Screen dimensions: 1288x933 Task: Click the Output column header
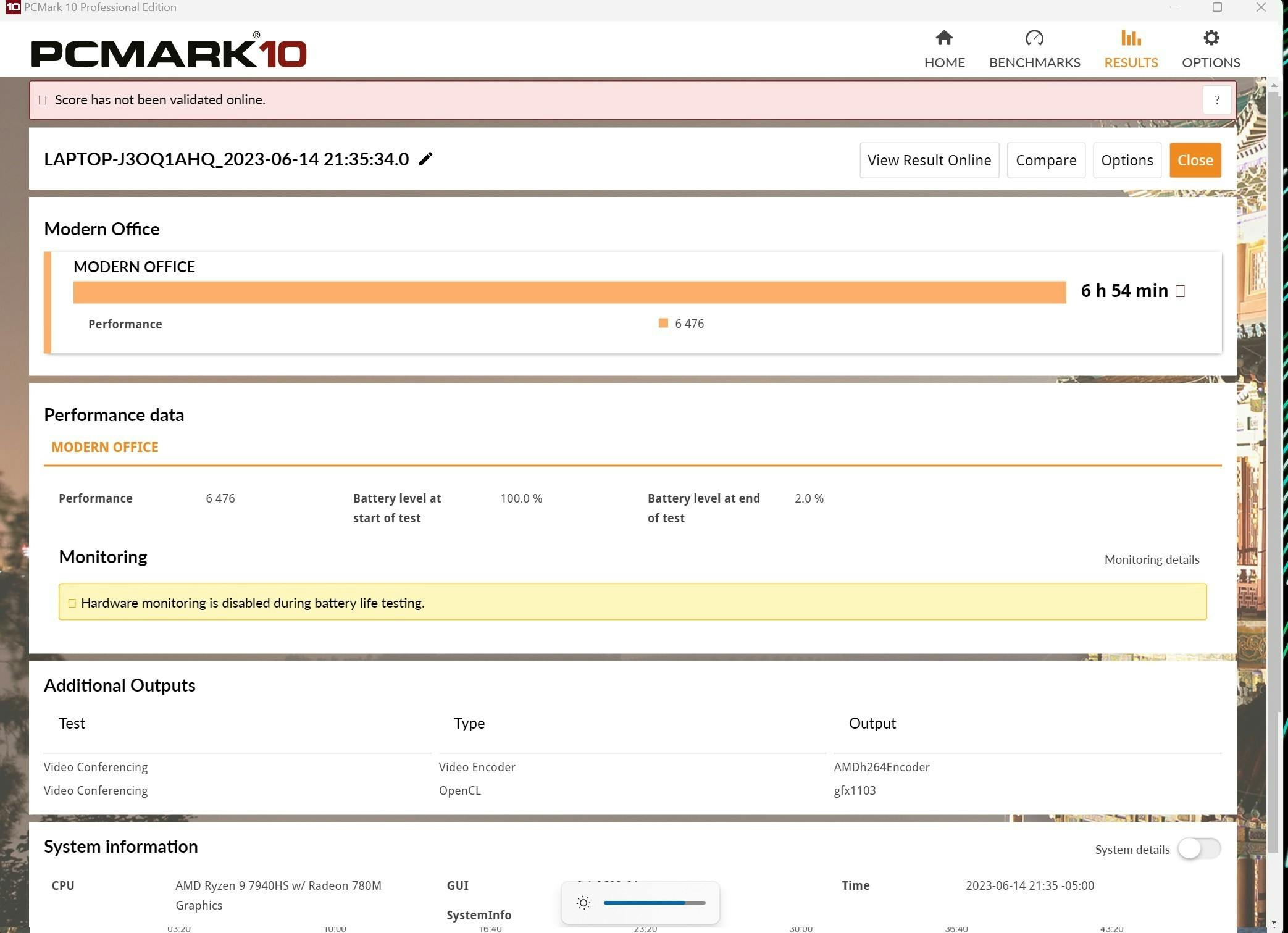point(872,723)
